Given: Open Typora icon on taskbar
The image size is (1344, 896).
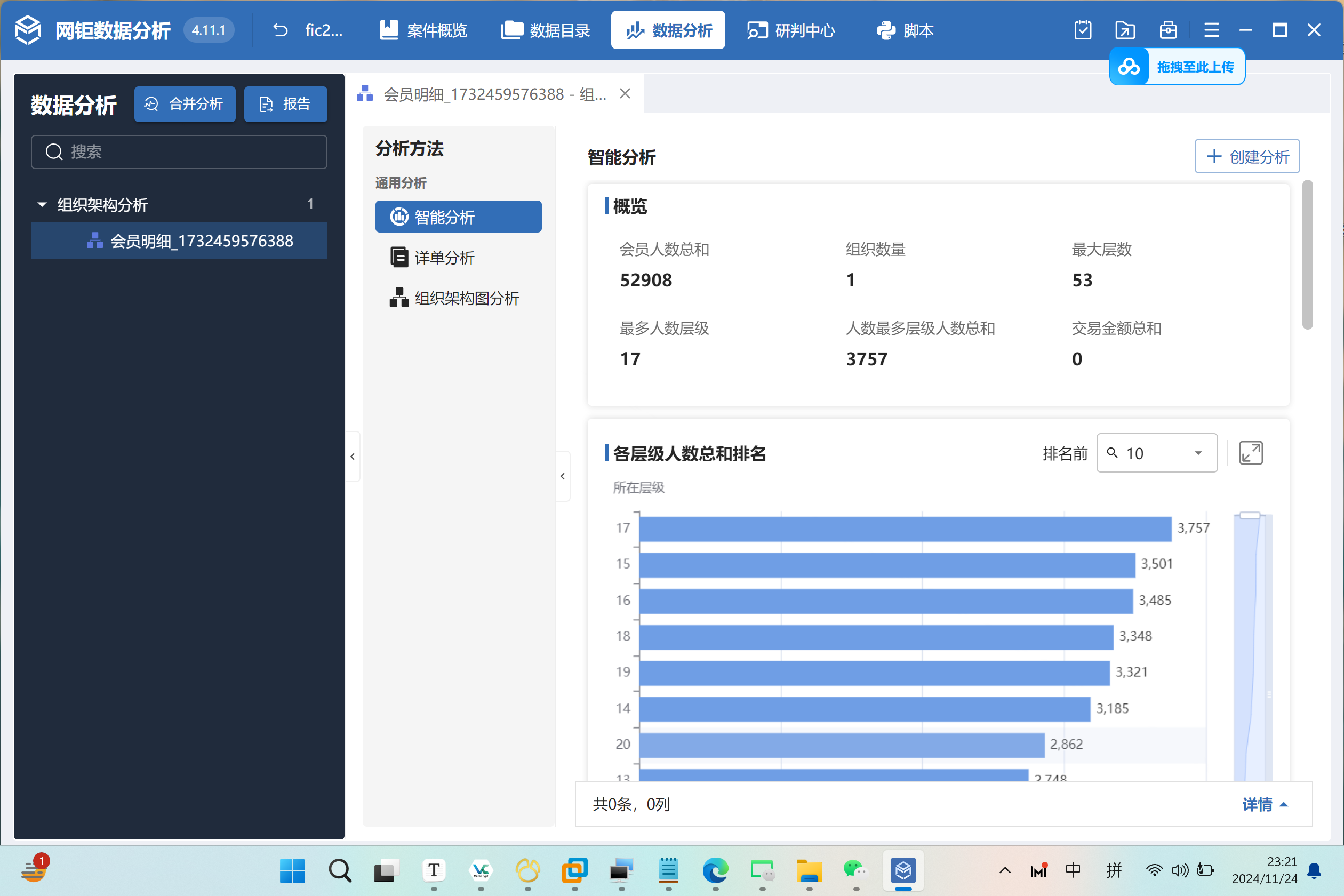Looking at the screenshot, I should tap(434, 871).
